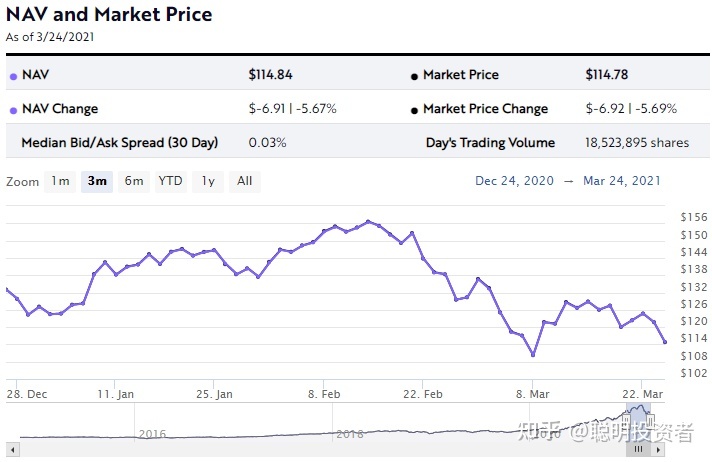Click the scrollbar thumb grip handle
The width and height of the screenshot is (712, 462).
pos(638,450)
